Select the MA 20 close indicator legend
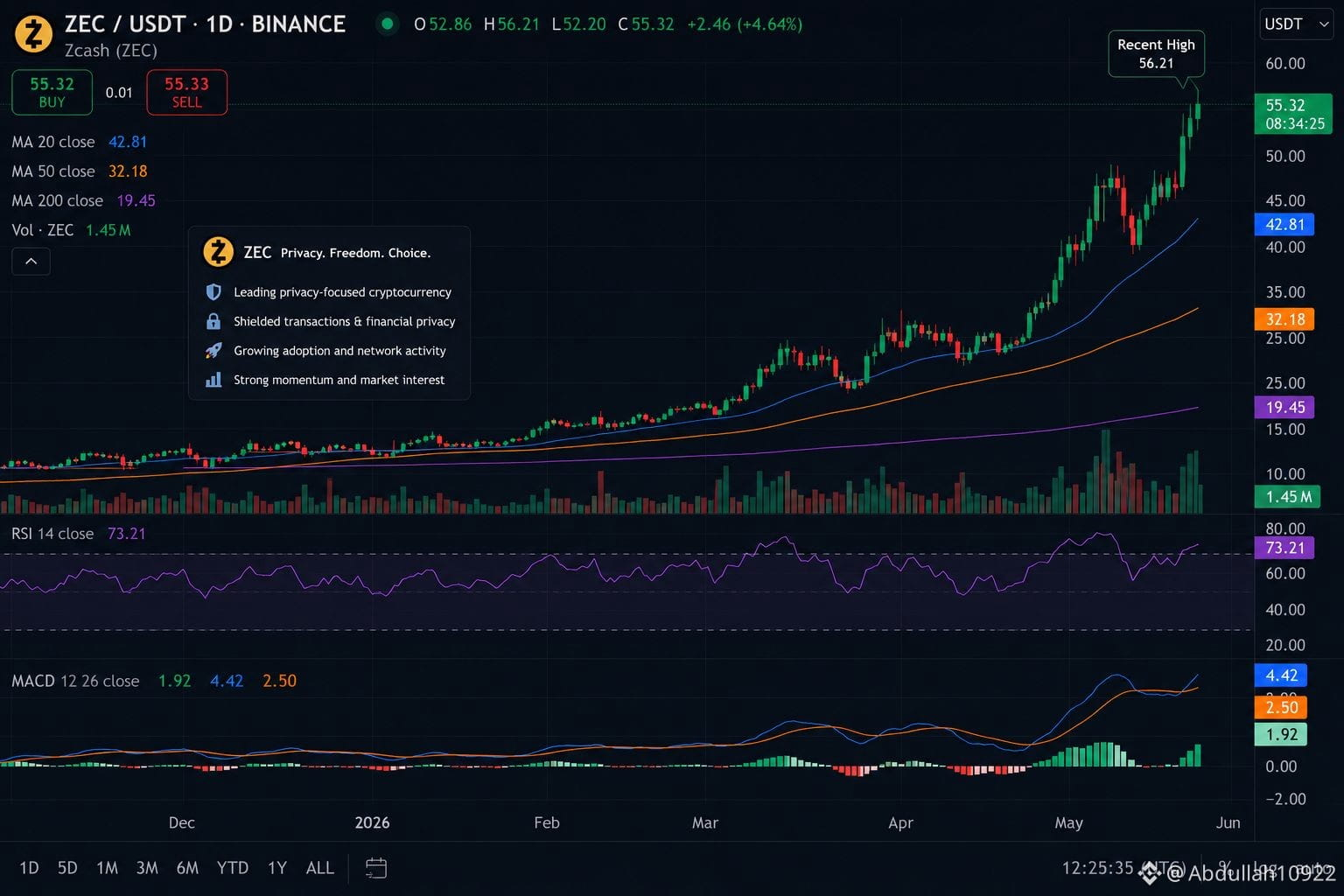The height and width of the screenshot is (896, 1344). [79, 142]
